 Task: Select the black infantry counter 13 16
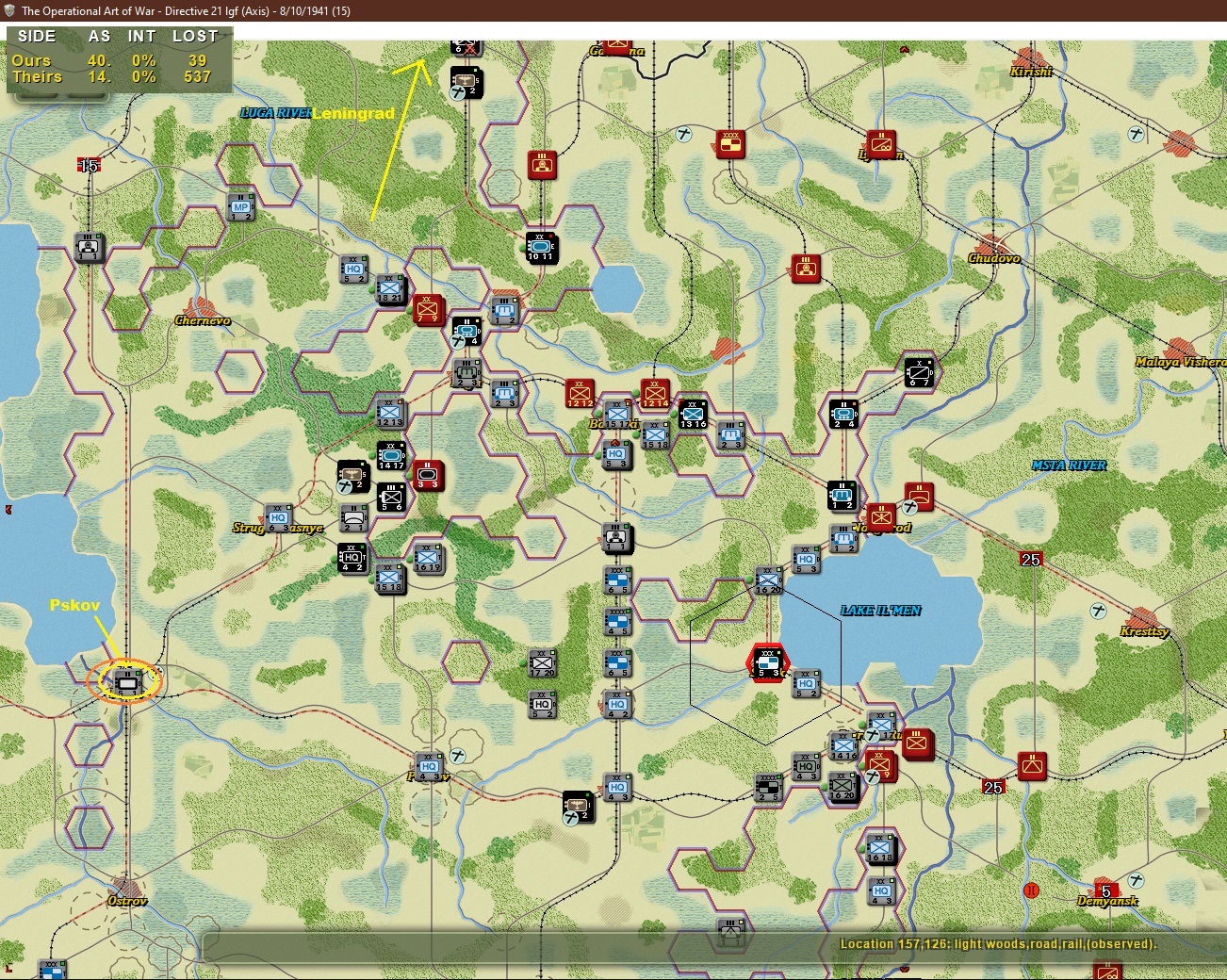(693, 414)
